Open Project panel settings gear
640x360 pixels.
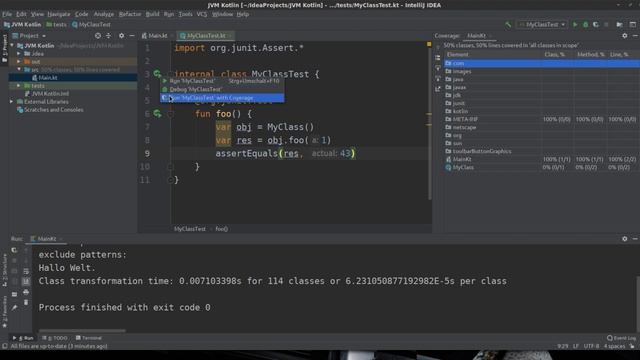coord(121,36)
